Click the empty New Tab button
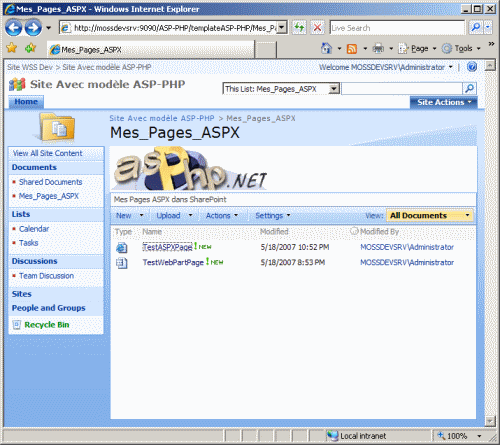This screenshot has height=445, width=500. 266,50
